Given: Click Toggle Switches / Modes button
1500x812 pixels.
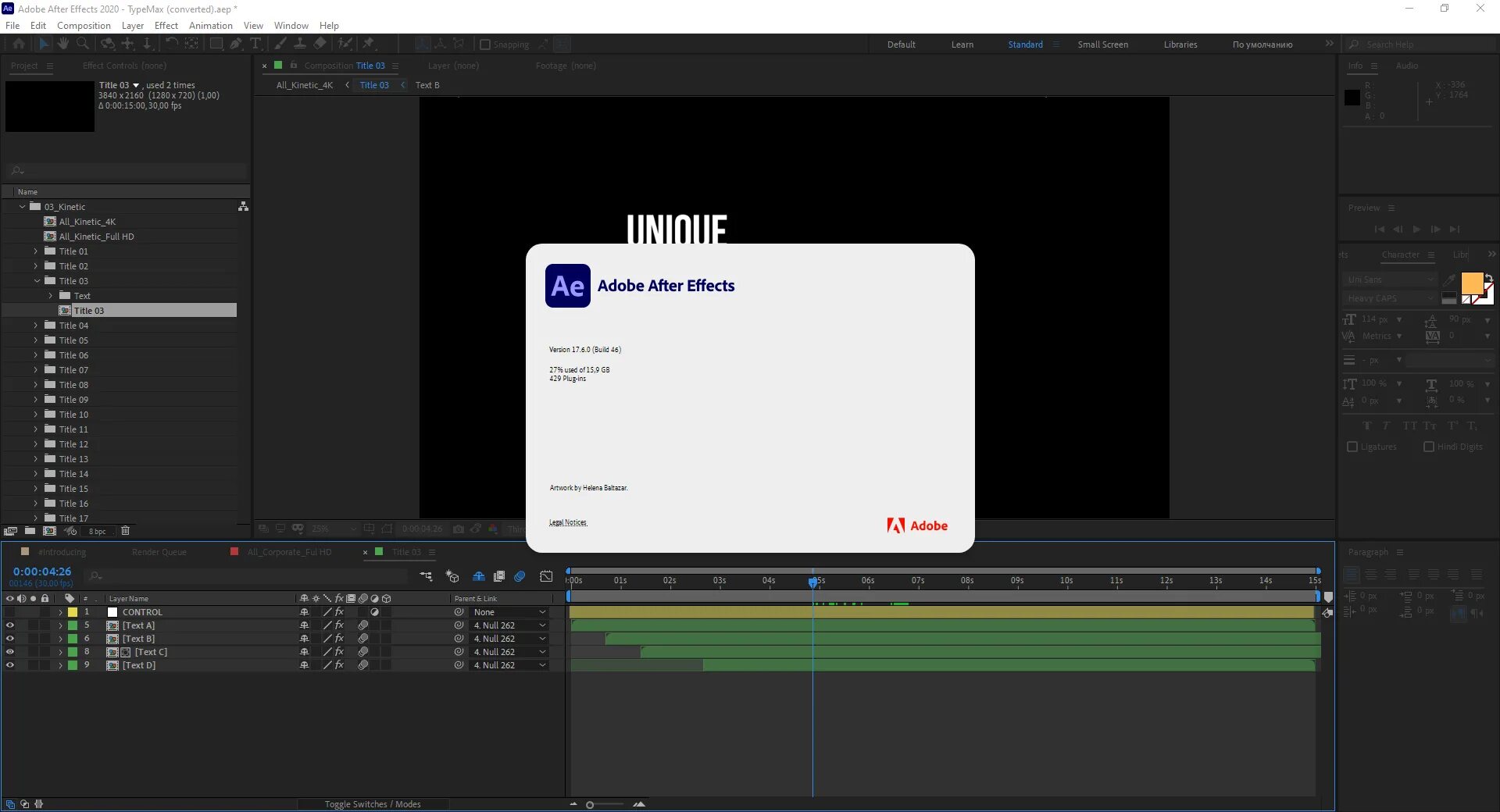Looking at the screenshot, I should tap(373, 804).
